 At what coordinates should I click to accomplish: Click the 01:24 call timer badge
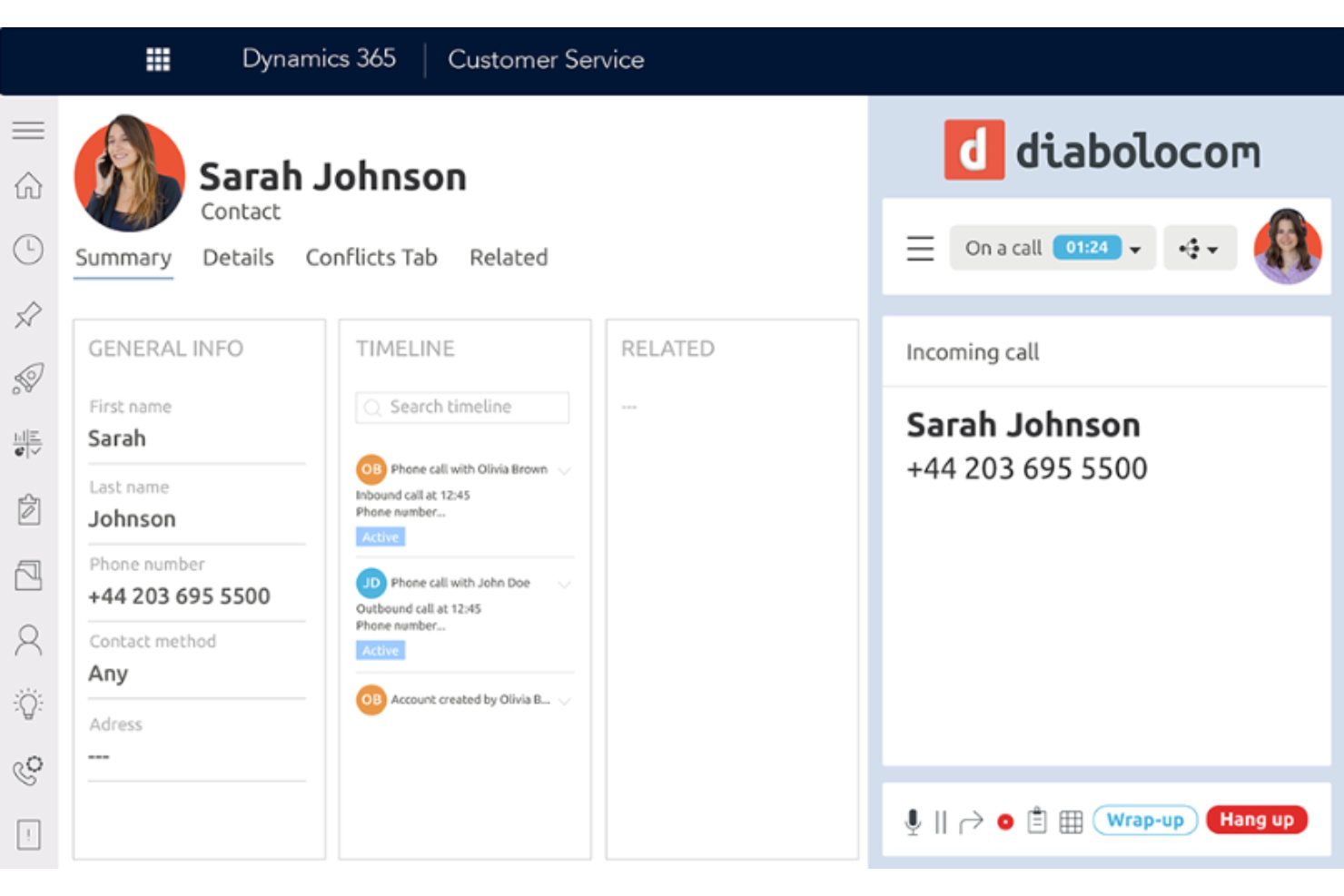[x=1087, y=248]
